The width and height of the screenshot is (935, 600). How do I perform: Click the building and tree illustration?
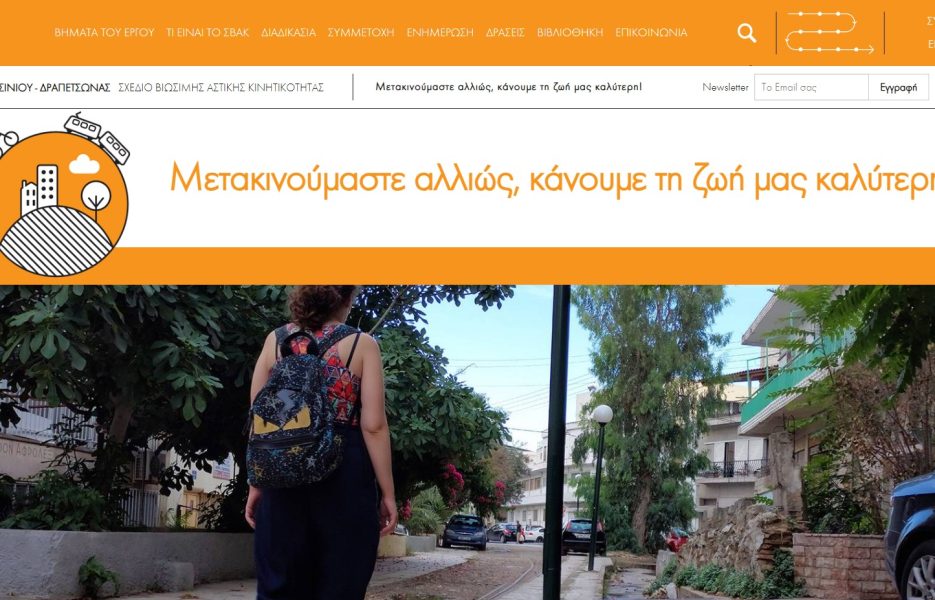point(66,191)
